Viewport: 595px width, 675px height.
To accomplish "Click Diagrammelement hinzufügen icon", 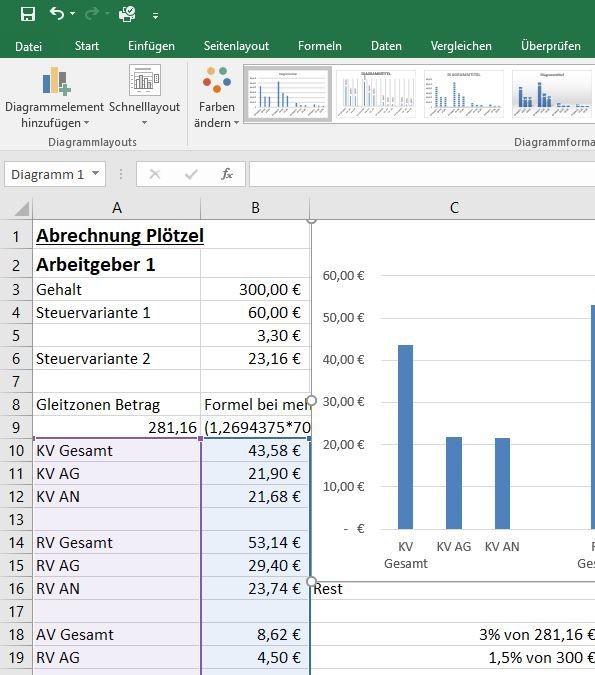I will (x=56, y=81).
